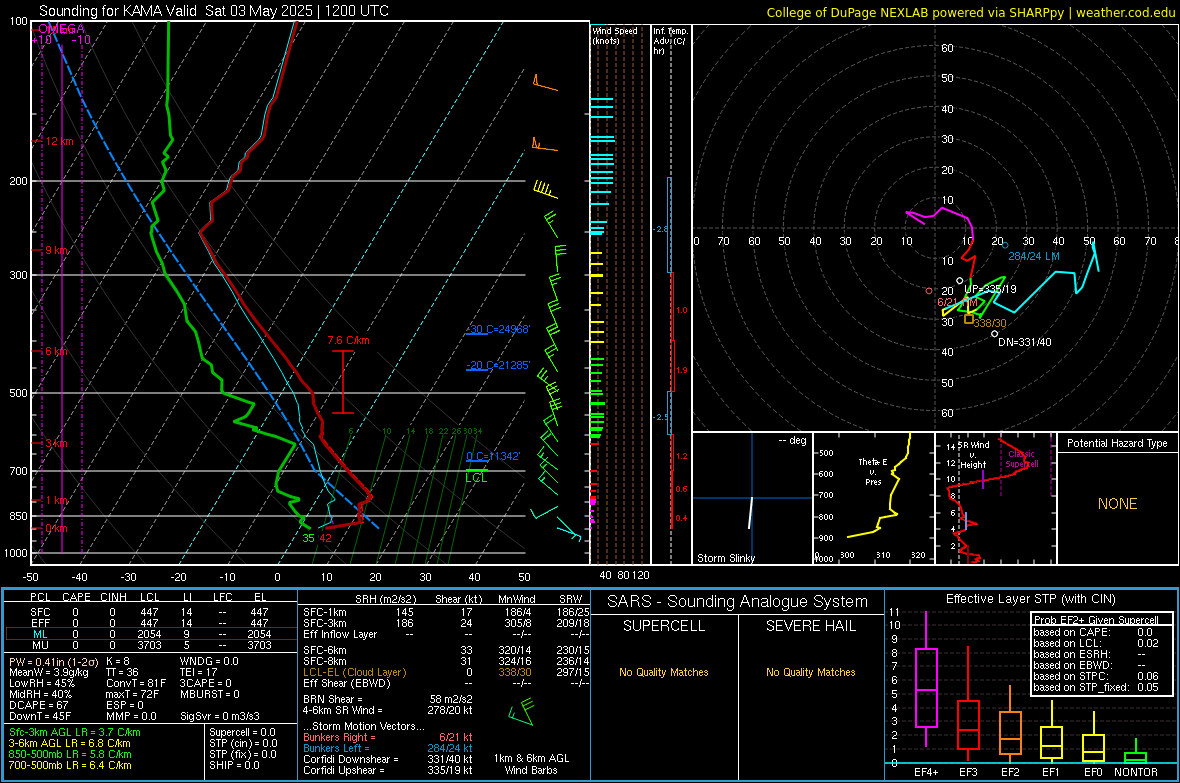The width and height of the screenshot is (1180, 783).
Task: Click the SHIP = 0.0 value
Action: 234,766
